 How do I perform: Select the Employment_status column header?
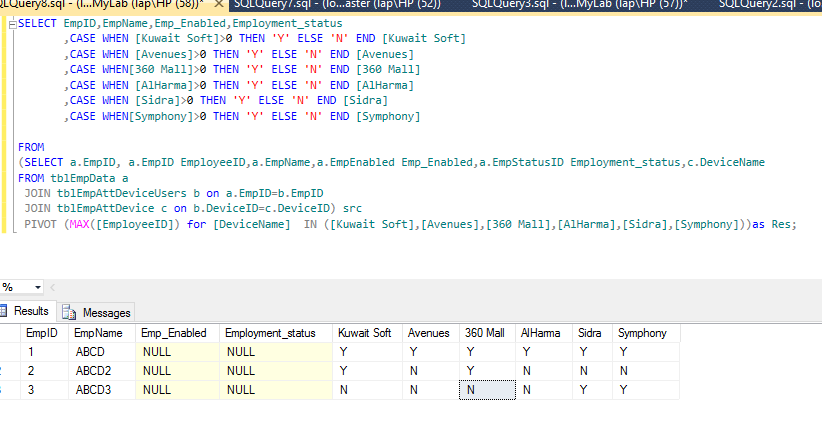tap(276, 333)
